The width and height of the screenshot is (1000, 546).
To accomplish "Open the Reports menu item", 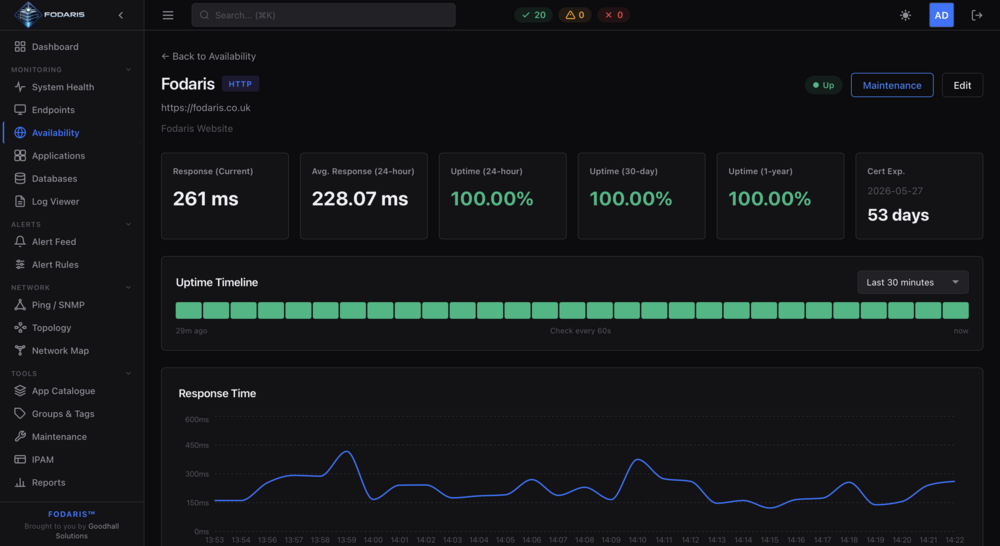I will coord(71,483).
